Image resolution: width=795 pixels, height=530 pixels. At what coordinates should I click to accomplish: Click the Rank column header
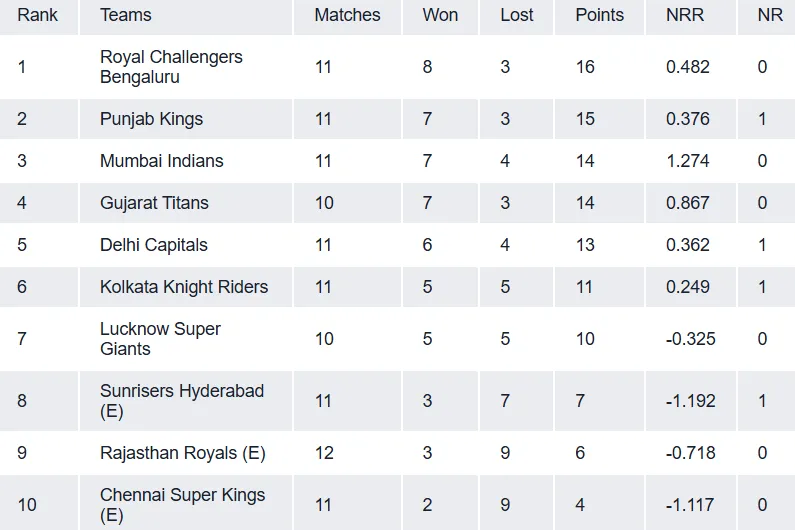point(38,15)
